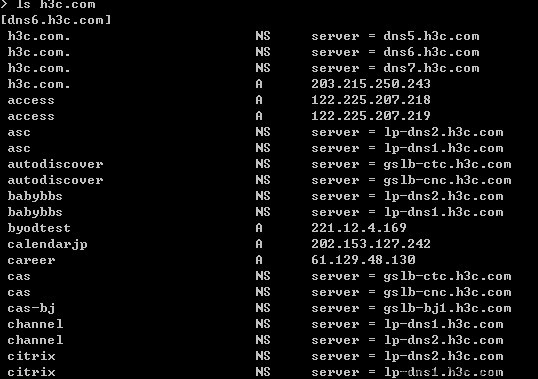
Task: Click IP address 61.129.48.130
Action: tap(363, 260)
